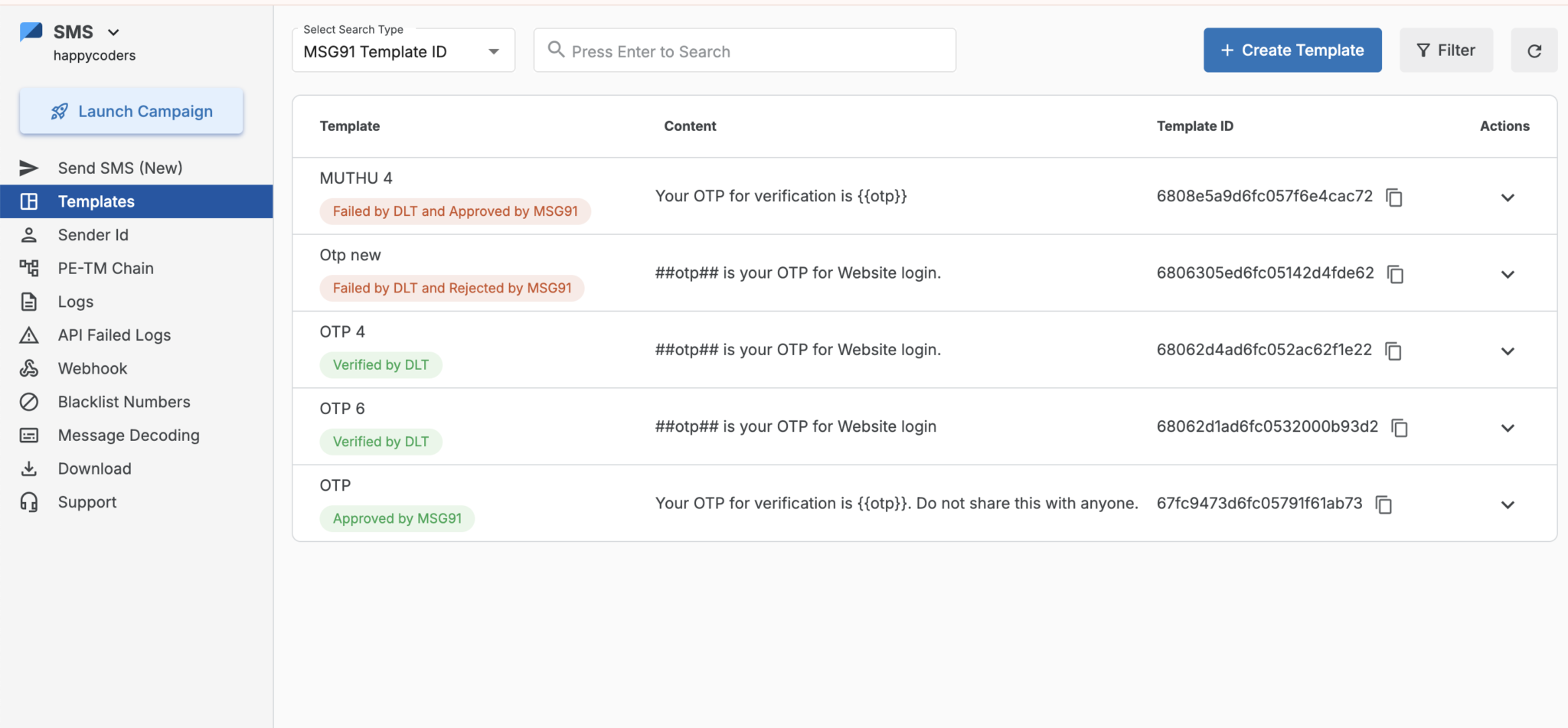1568x728 pixels.
Task: Click 'Failed by DLT and Approved by MSG91' badge
Action: (455, 211)
